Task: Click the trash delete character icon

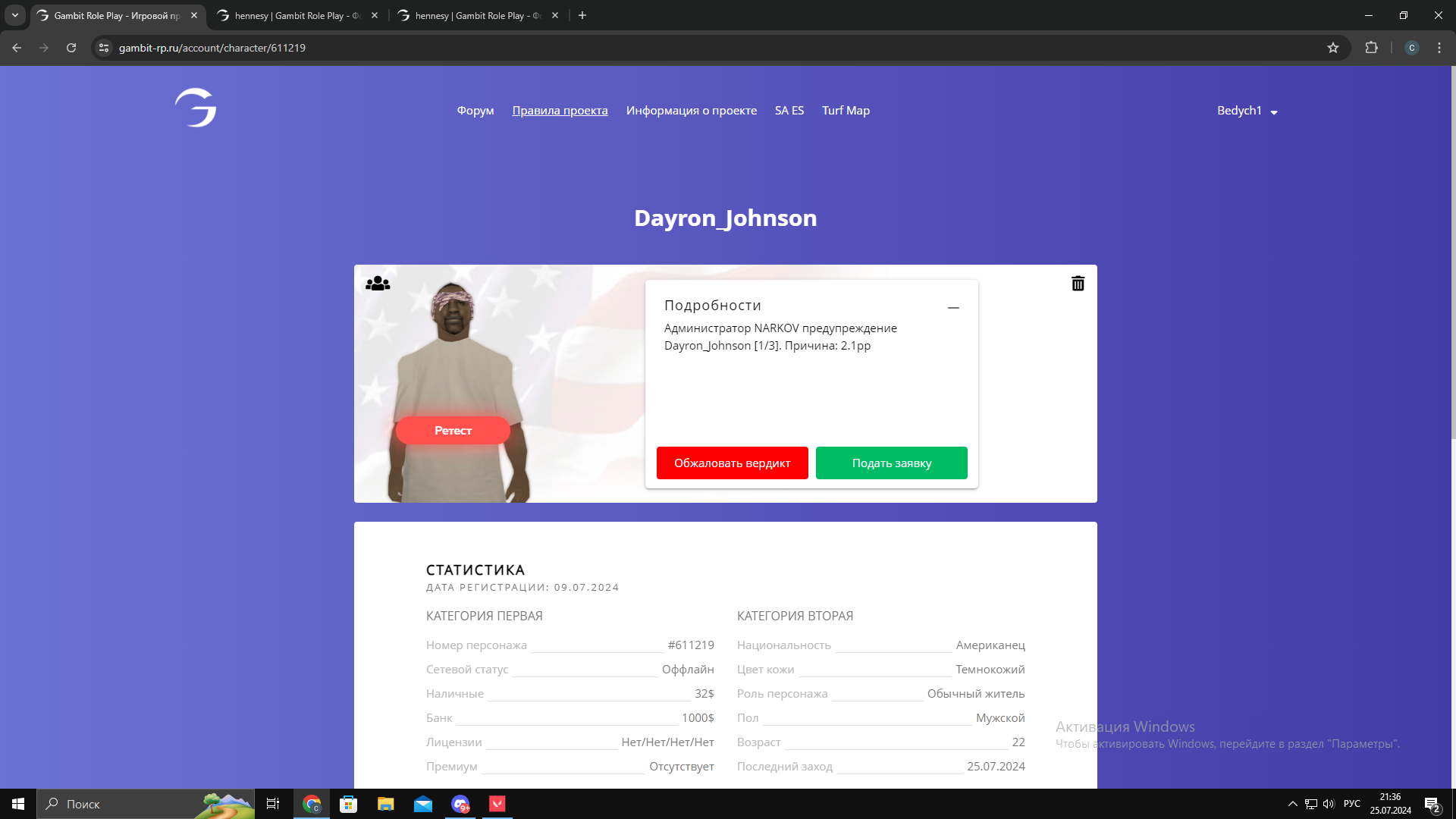Action: tap(1078, 284)
